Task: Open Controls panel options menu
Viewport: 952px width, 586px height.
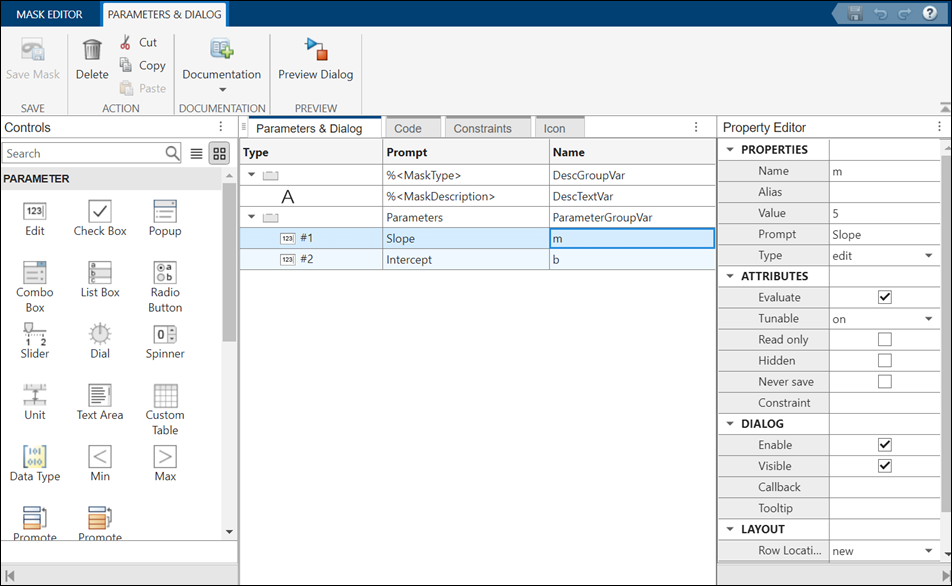Action: coord(221,126)
